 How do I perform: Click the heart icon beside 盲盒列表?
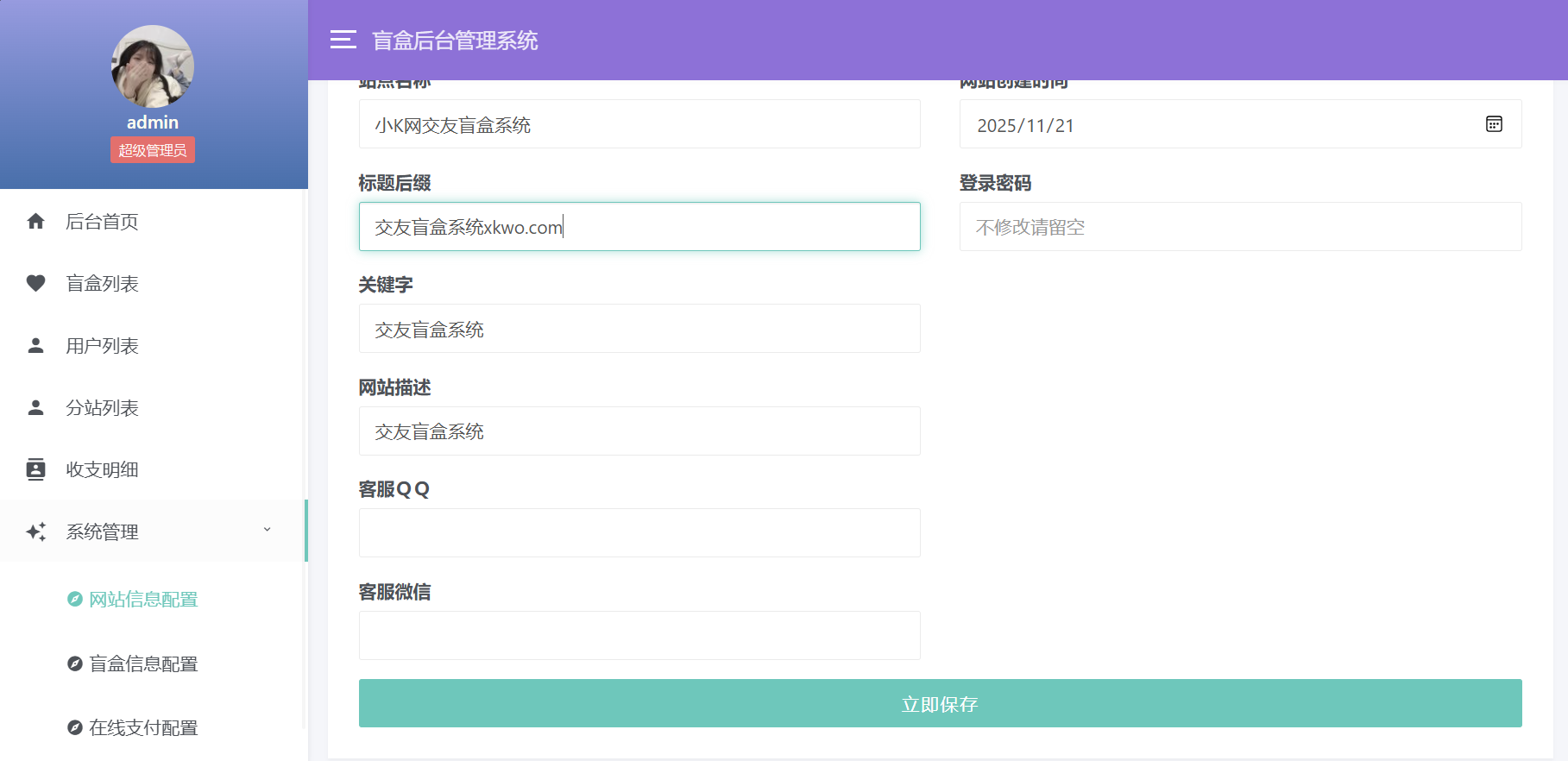35,284
